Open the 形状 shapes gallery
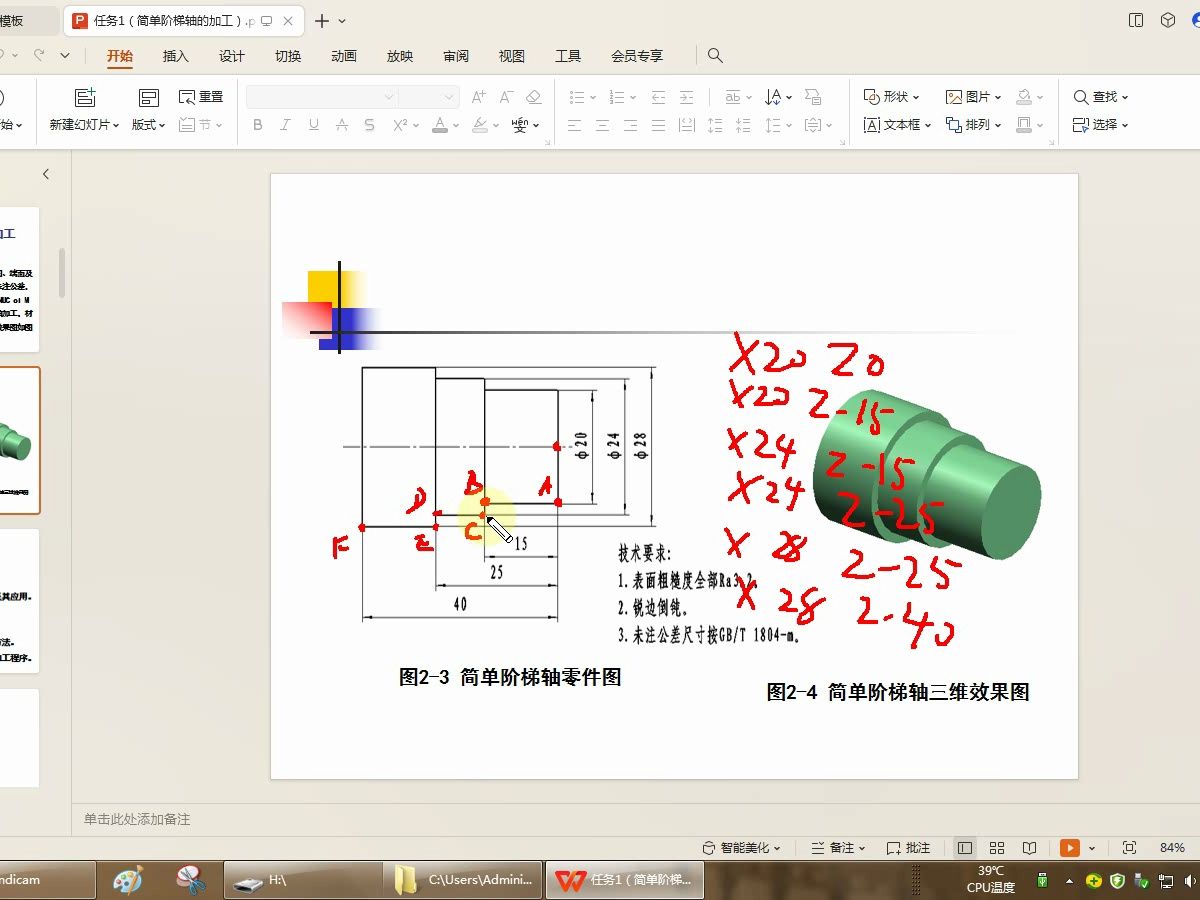This screenshot has height=900, width=1200. pos(891,96)
